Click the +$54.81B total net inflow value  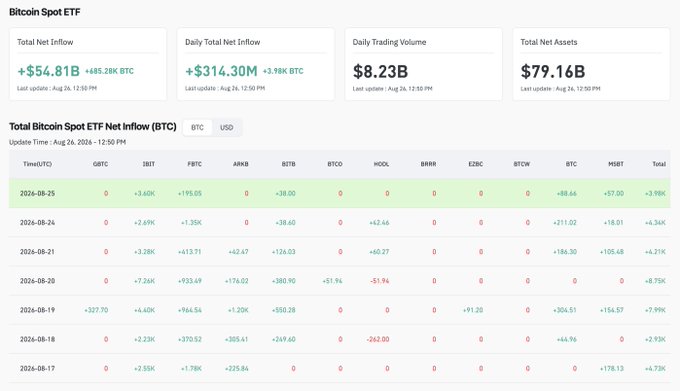click(x=49, y=71)
